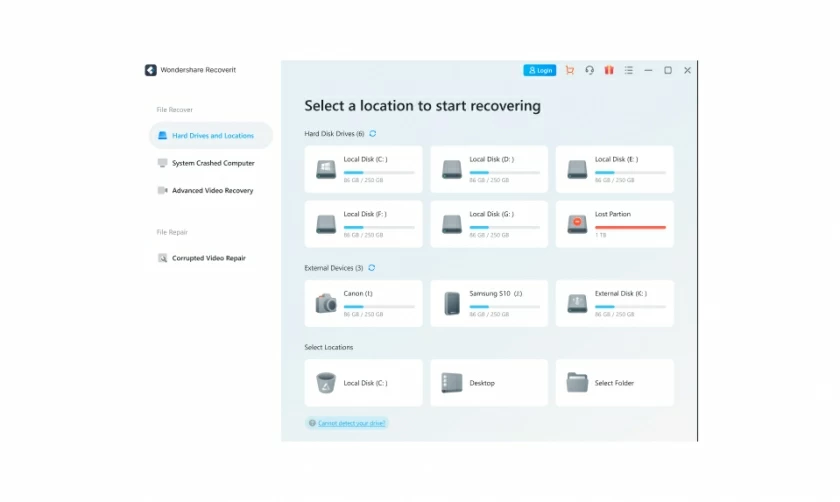Refresh the External Devices list
840x502 pixels.
pyautogui.click(x=371, y=268)
